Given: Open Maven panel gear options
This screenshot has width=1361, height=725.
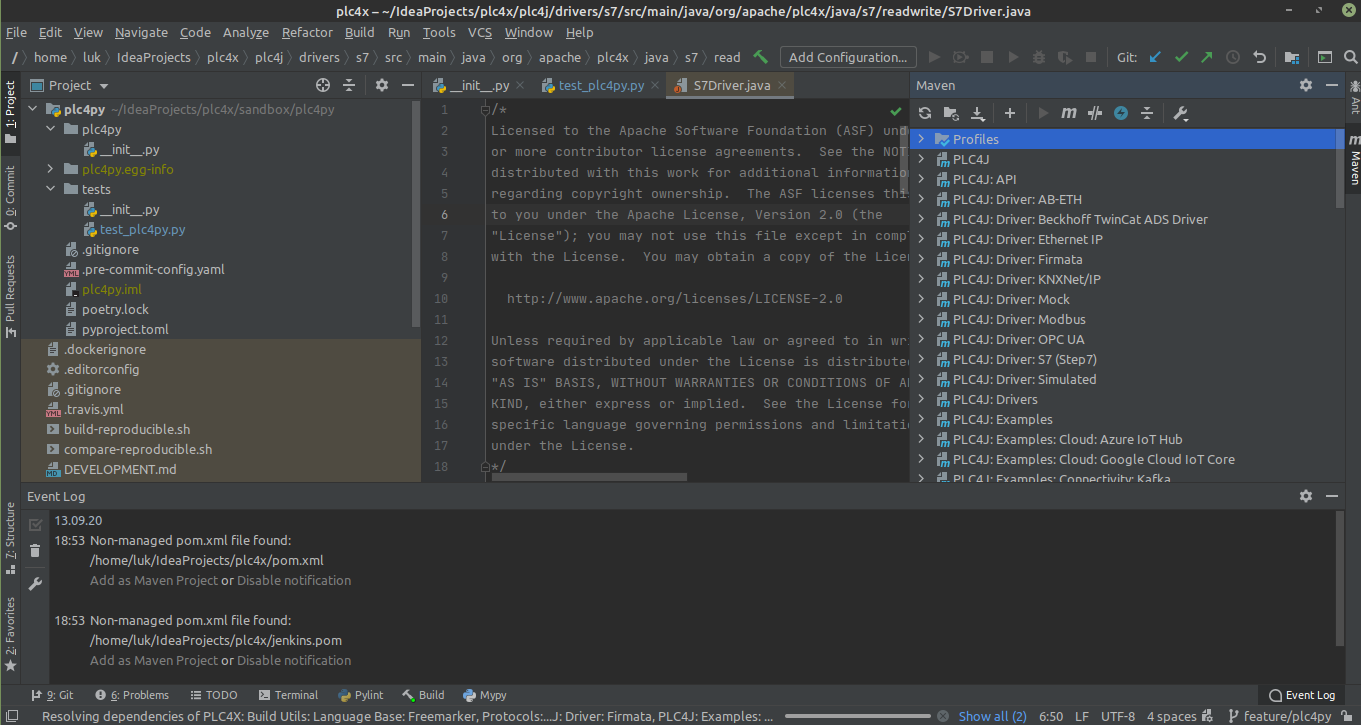Looking at the screenshot, I should 1305,86.
